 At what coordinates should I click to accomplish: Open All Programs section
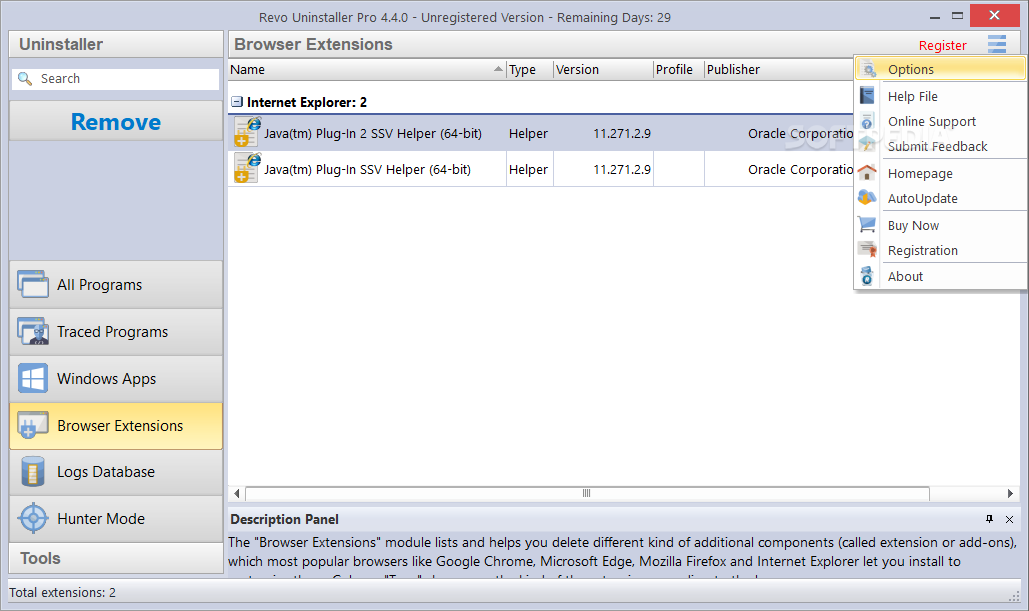[x=116, y=284]
